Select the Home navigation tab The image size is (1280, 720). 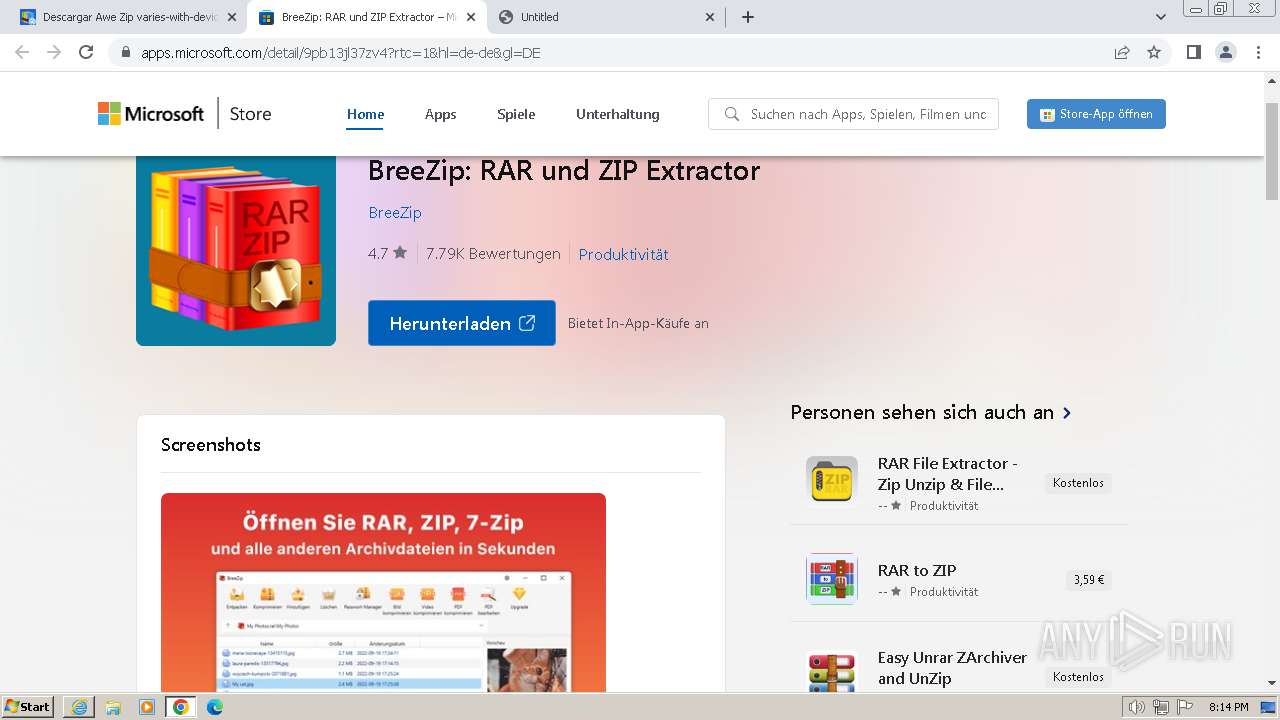pos(365,114)
